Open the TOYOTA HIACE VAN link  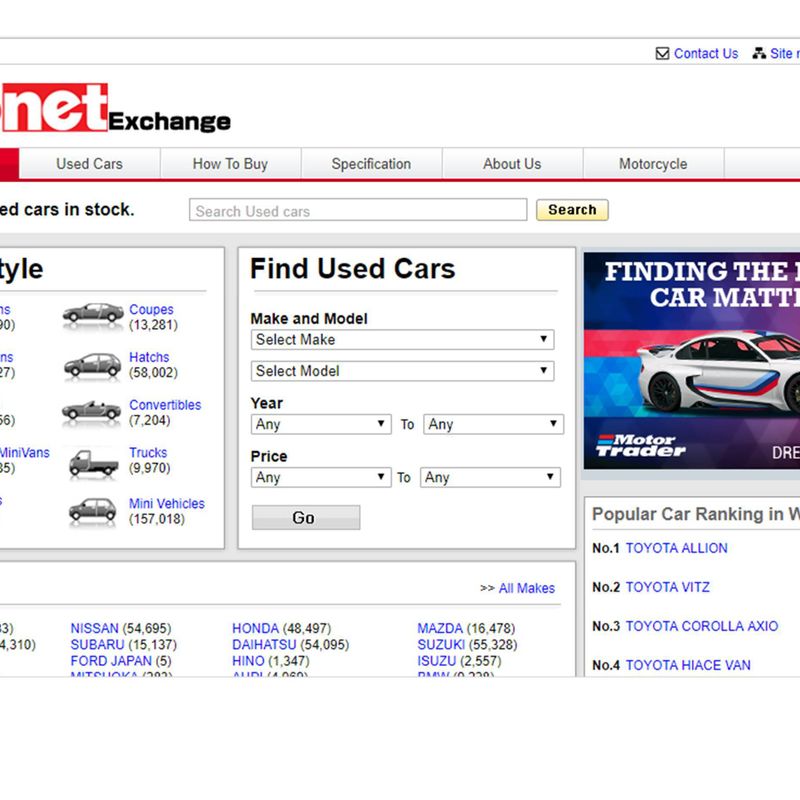[688, 665]
